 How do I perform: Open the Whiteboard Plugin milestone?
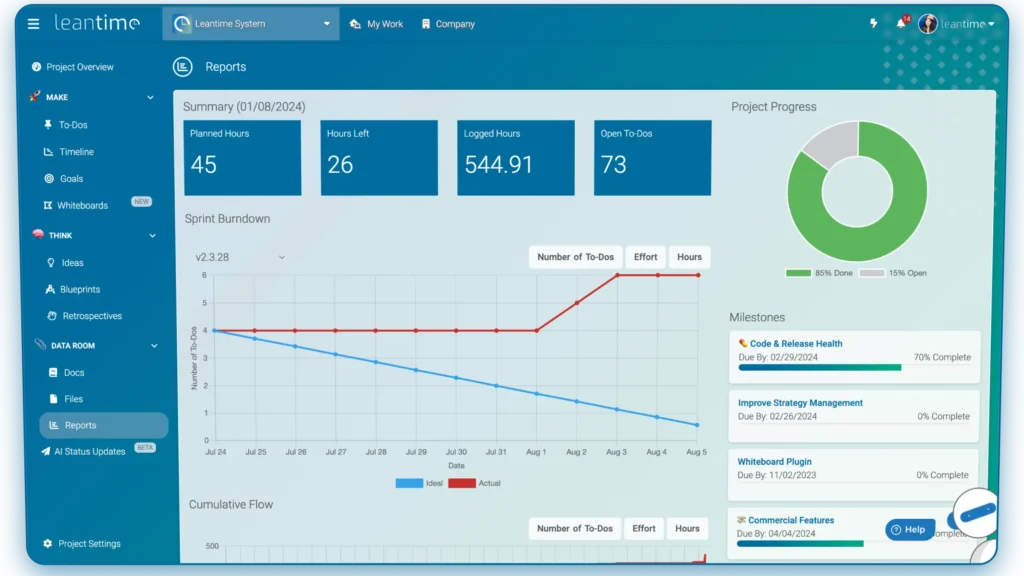tap(774, 462)
